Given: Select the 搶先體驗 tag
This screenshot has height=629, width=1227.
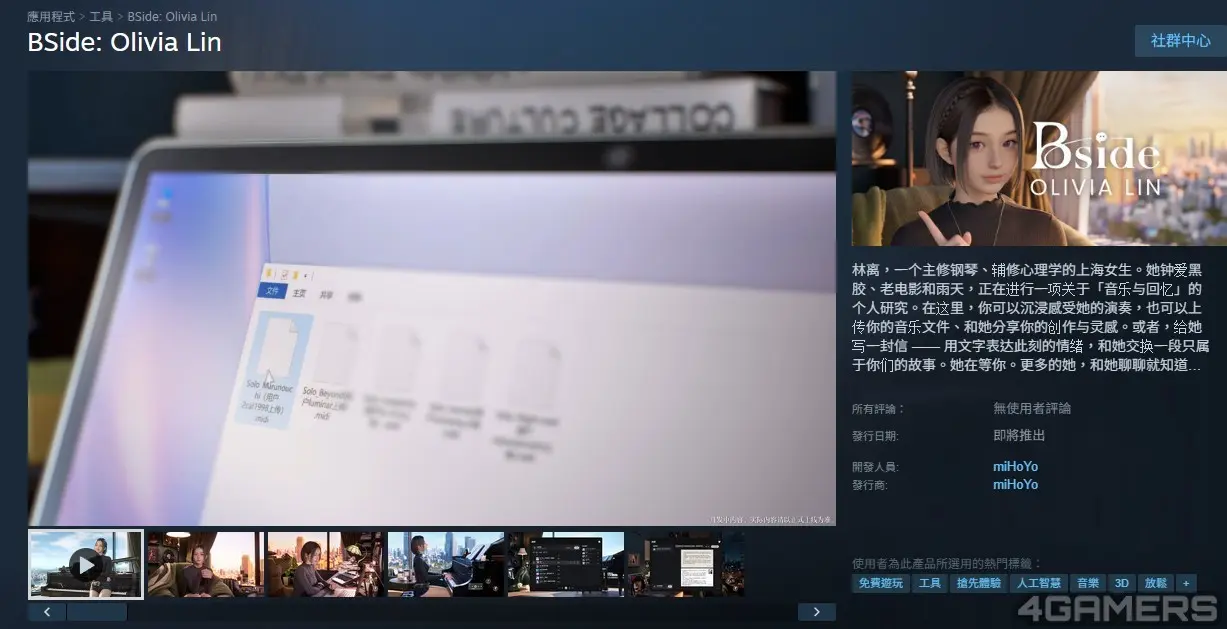Looking at the screenshot, I should point(979,583).
